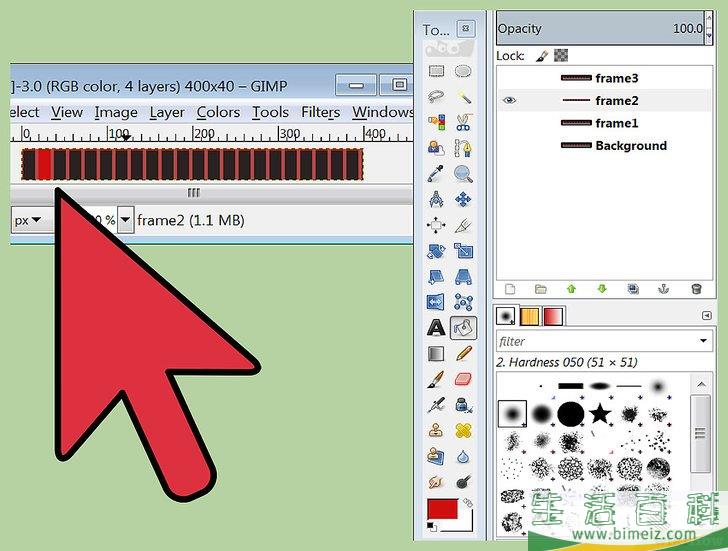Duplicate the selected layer button
The height and width of the screenshot is (551, 728).
coord(633,290)
